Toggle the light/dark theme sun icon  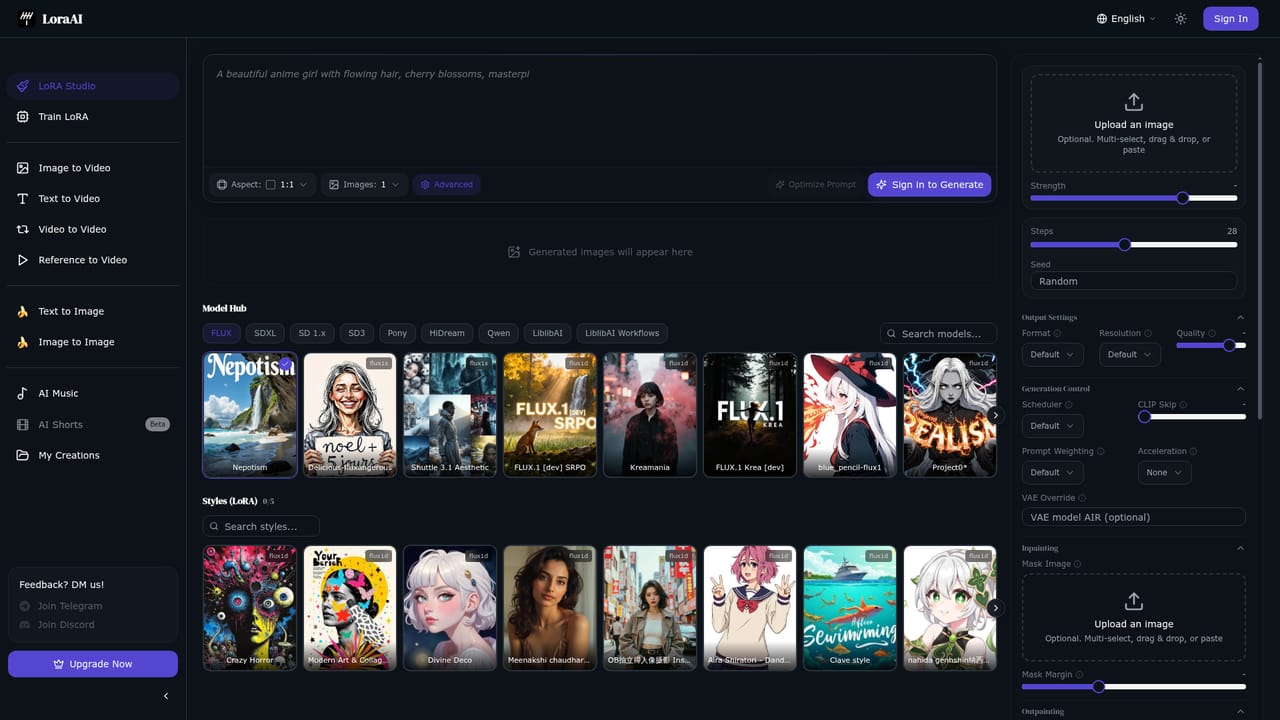(x=1180, y=18)
